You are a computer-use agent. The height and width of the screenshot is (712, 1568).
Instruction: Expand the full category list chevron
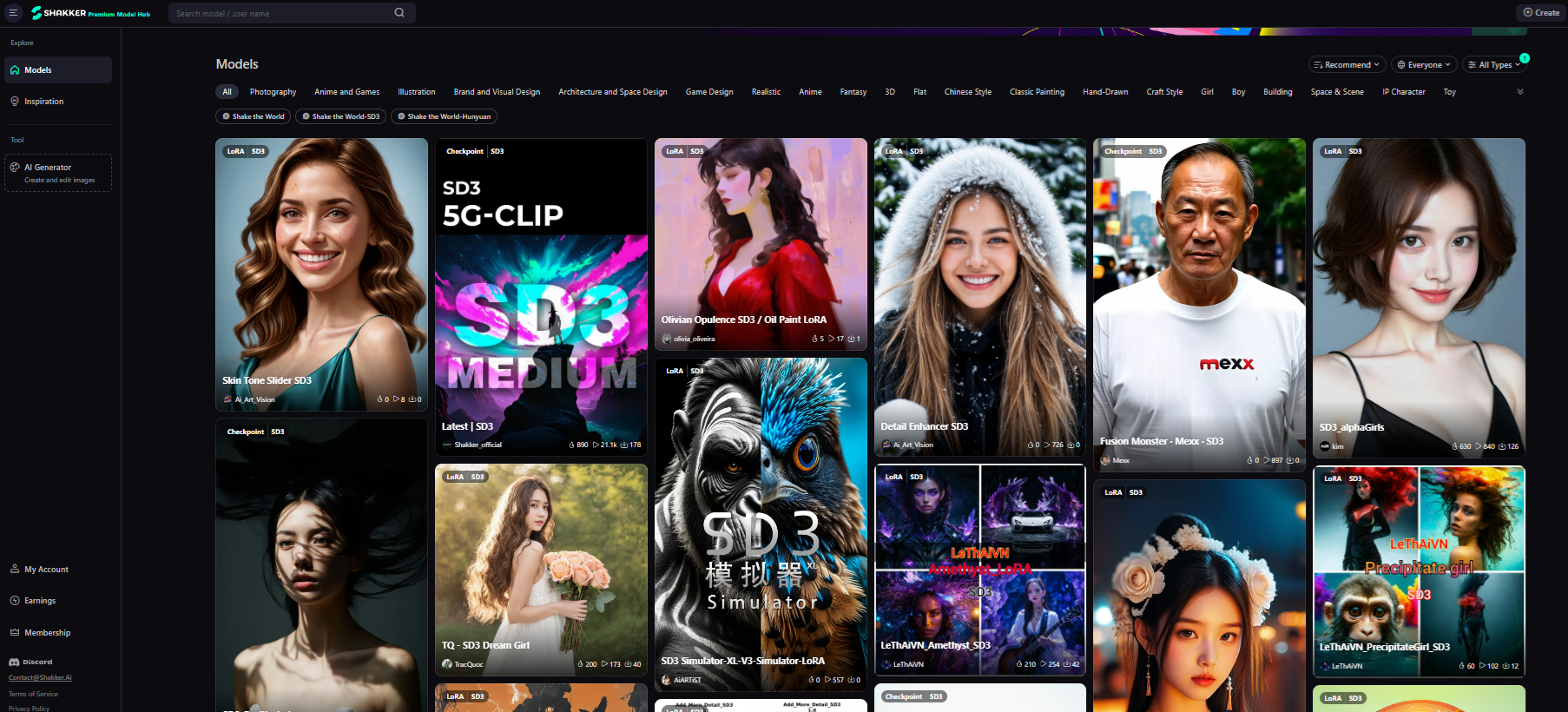(1519, 92)
